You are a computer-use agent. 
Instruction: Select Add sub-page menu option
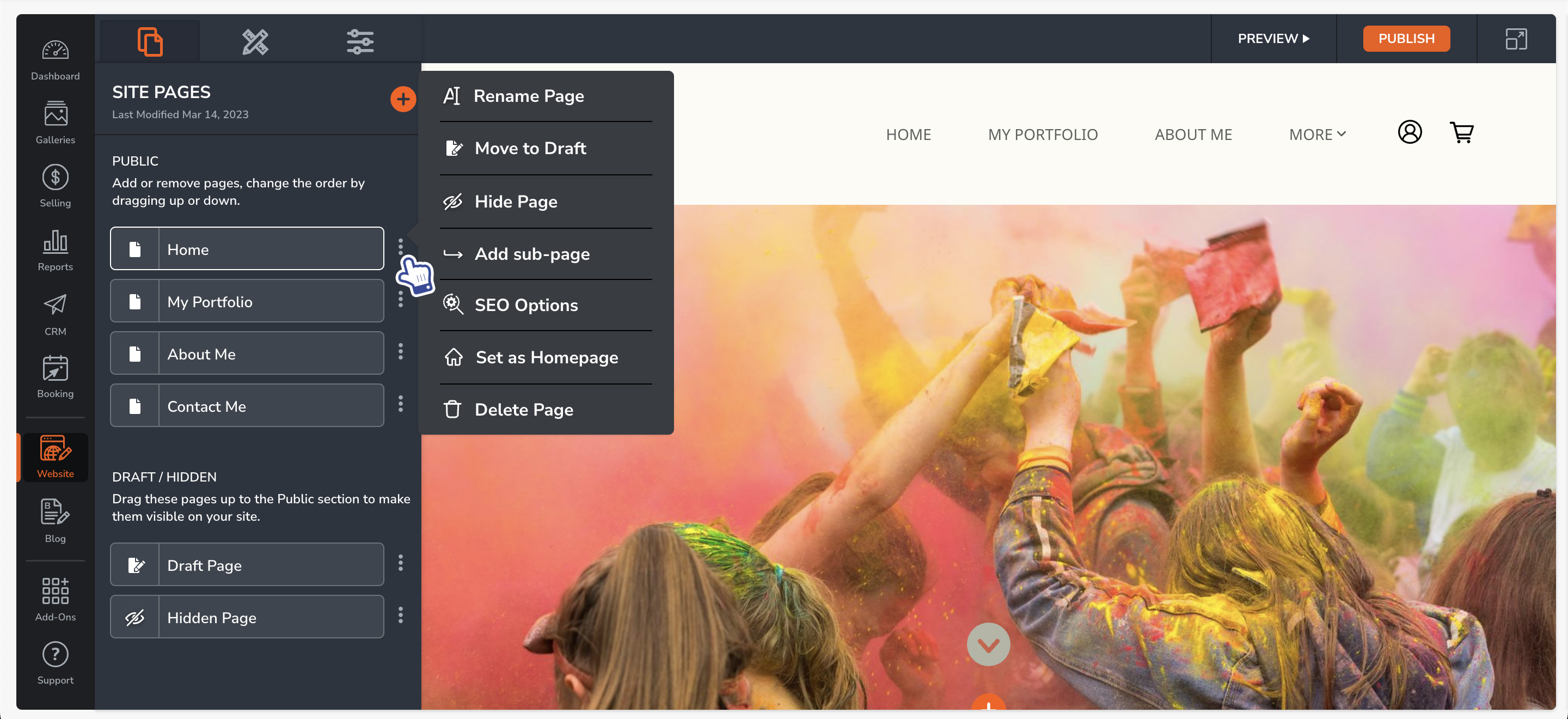[532, 252]
